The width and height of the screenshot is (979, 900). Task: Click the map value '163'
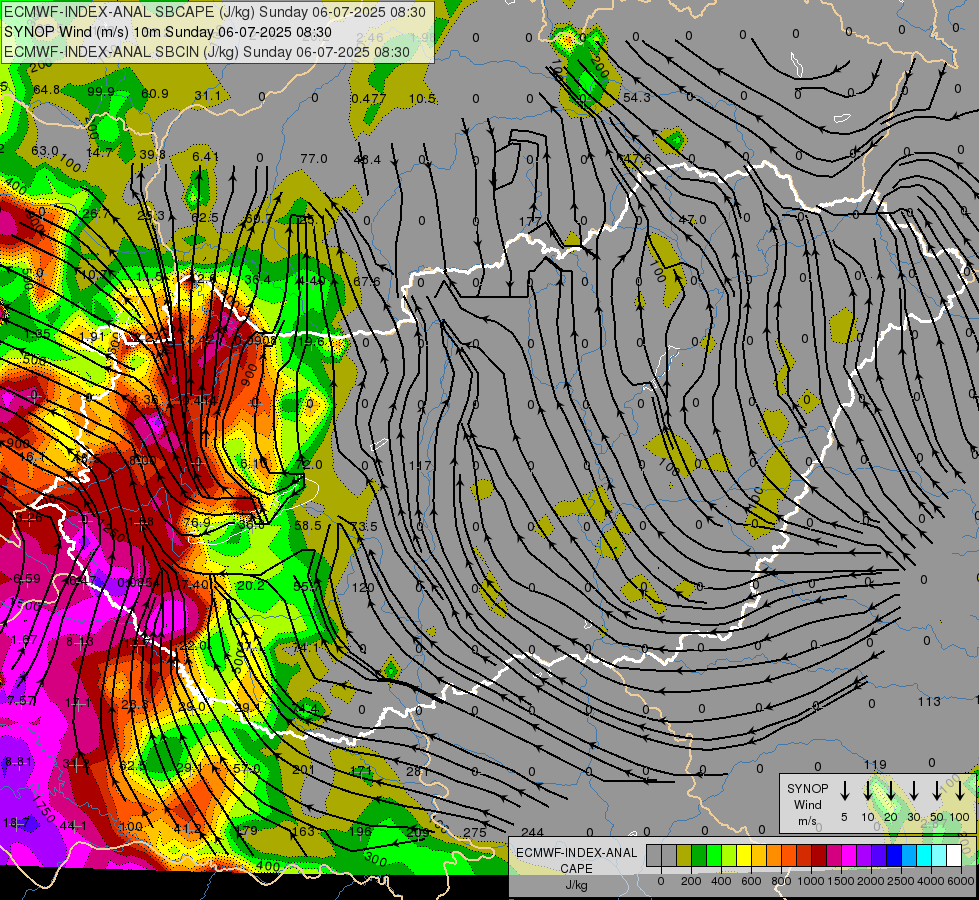click(x=303, y=831)
